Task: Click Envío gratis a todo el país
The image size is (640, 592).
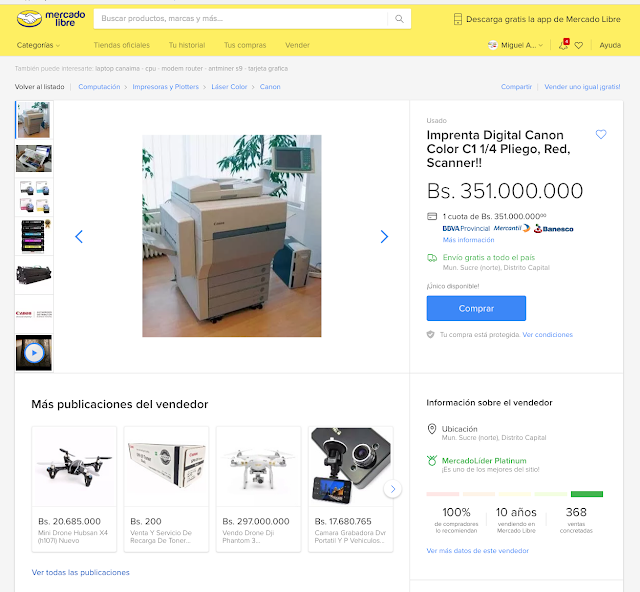Action: (489, 258)
